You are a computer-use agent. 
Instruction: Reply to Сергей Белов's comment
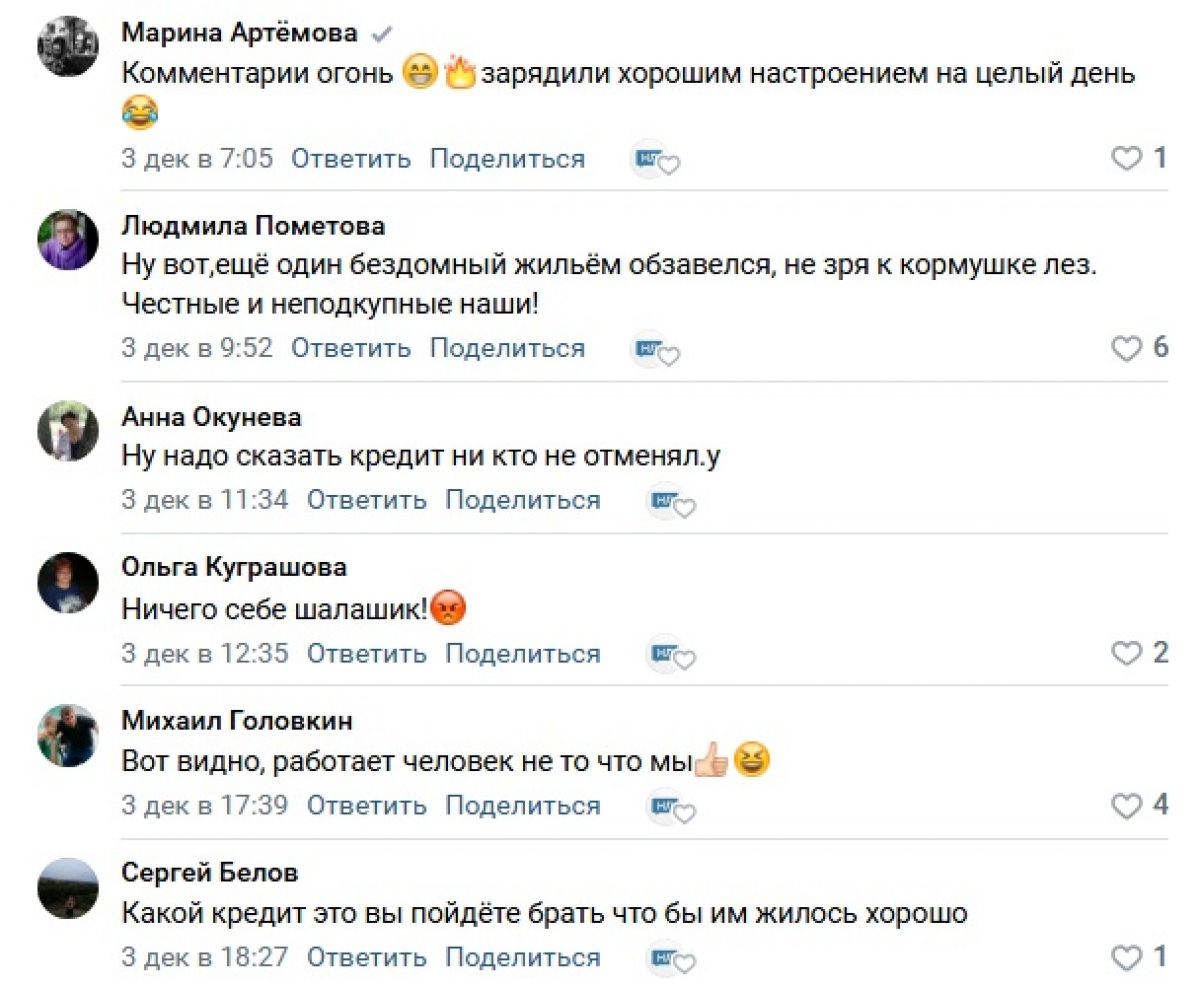coord(366,957)
